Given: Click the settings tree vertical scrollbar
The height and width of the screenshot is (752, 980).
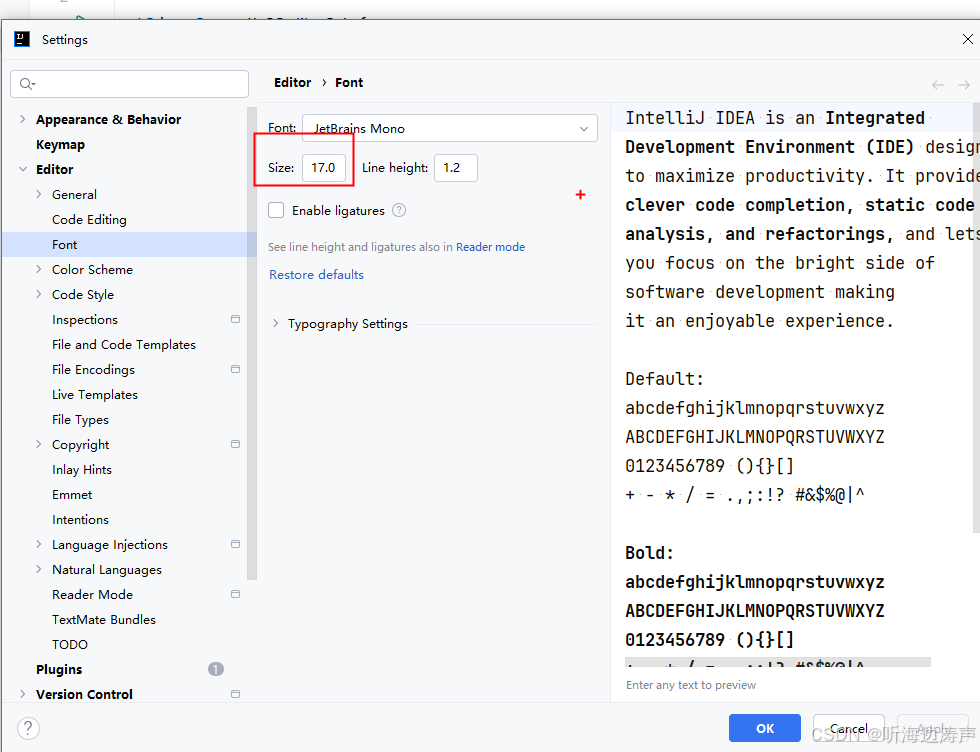Looking at the screenshot, I should (x=252, y=344).
